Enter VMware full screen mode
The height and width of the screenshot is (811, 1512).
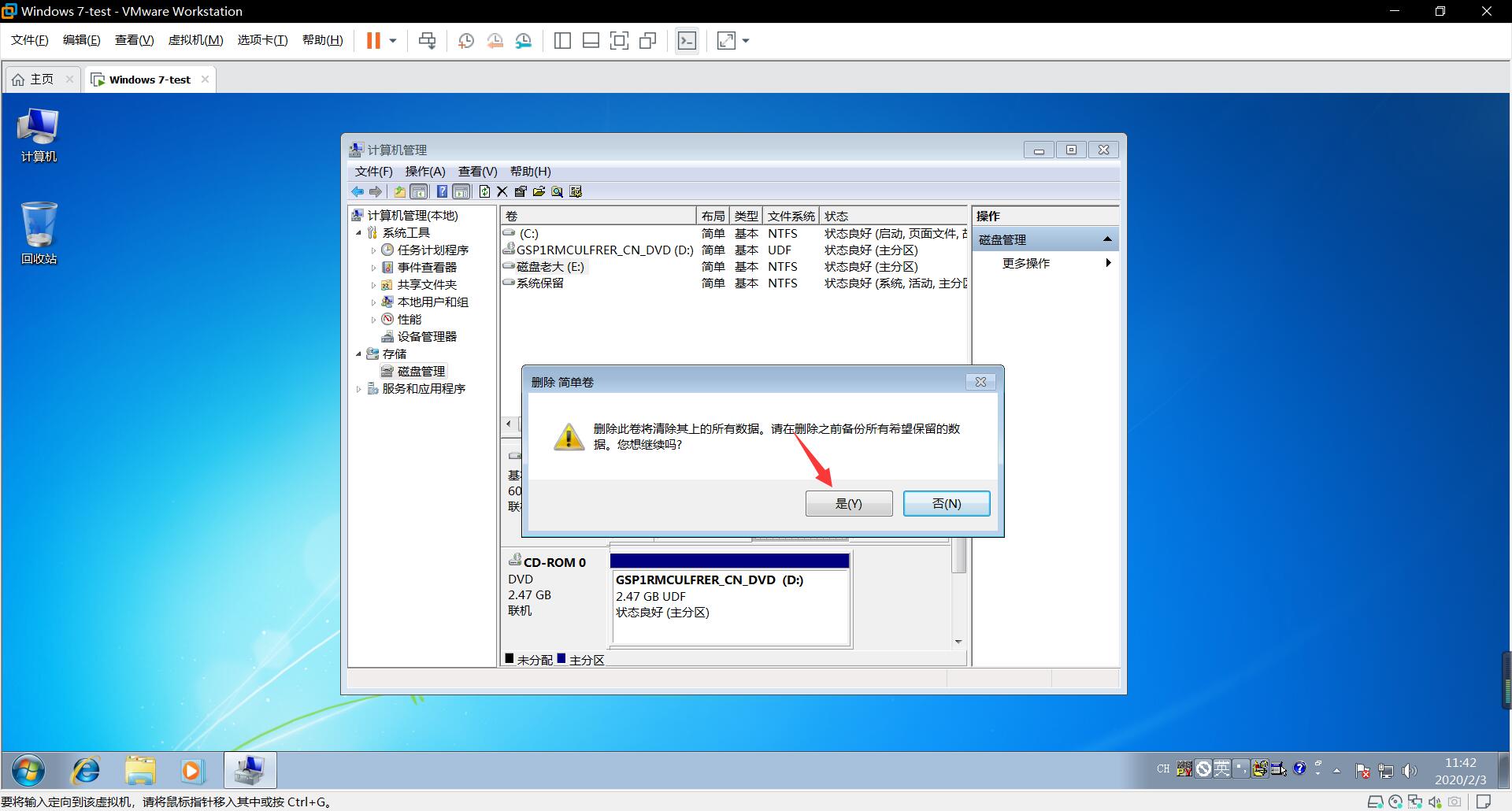click(619, 40)
